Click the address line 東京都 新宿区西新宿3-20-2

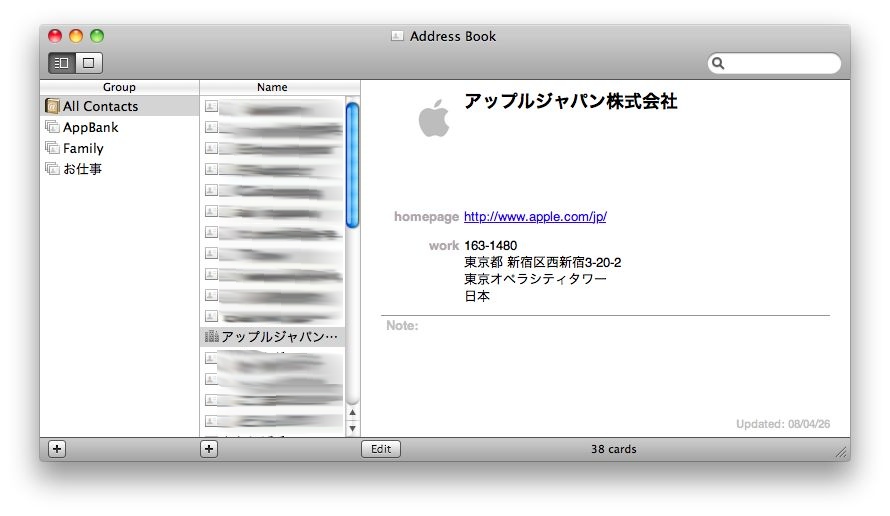543,262
